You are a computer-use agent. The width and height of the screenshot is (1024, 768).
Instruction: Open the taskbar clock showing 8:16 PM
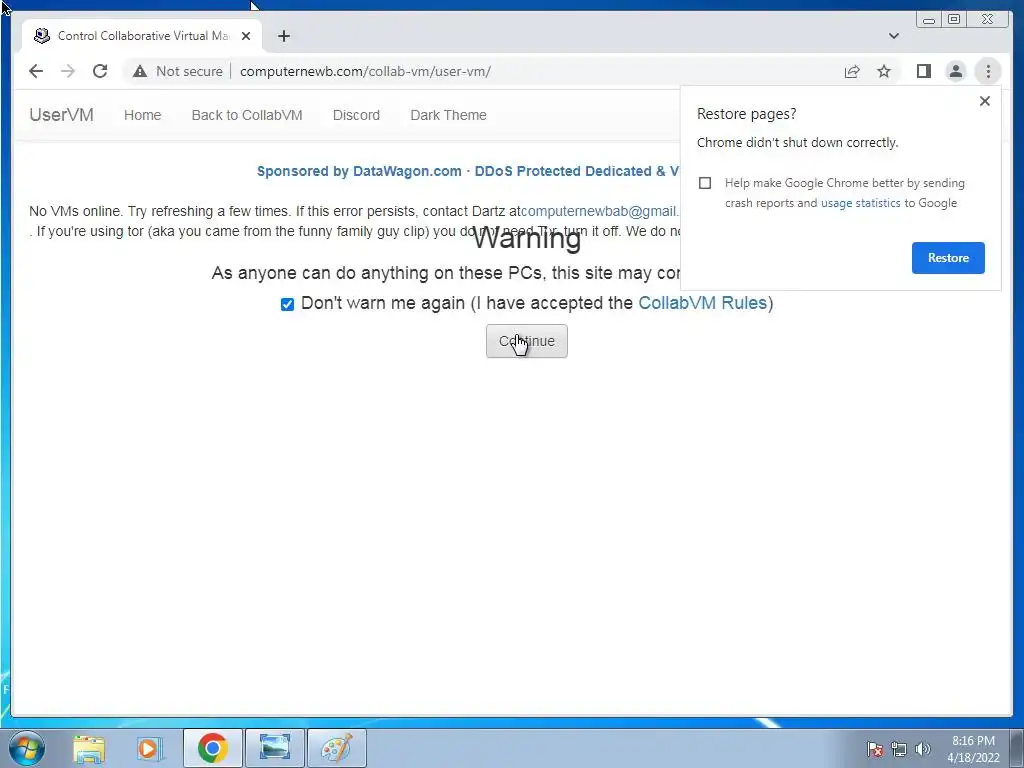[973, 748]
